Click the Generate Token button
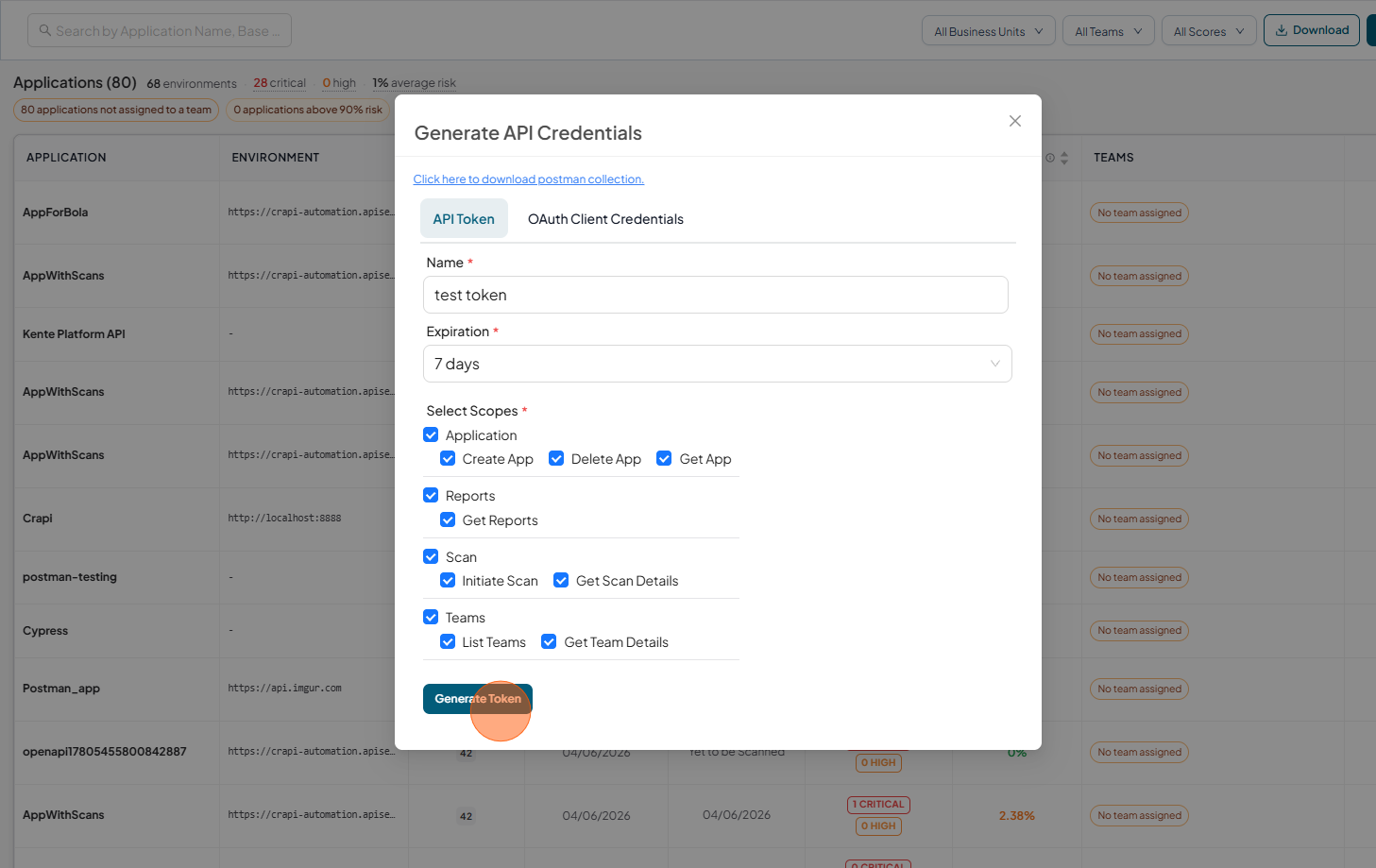The width and height of the screenshot is (1376, 868). [478, 699]
